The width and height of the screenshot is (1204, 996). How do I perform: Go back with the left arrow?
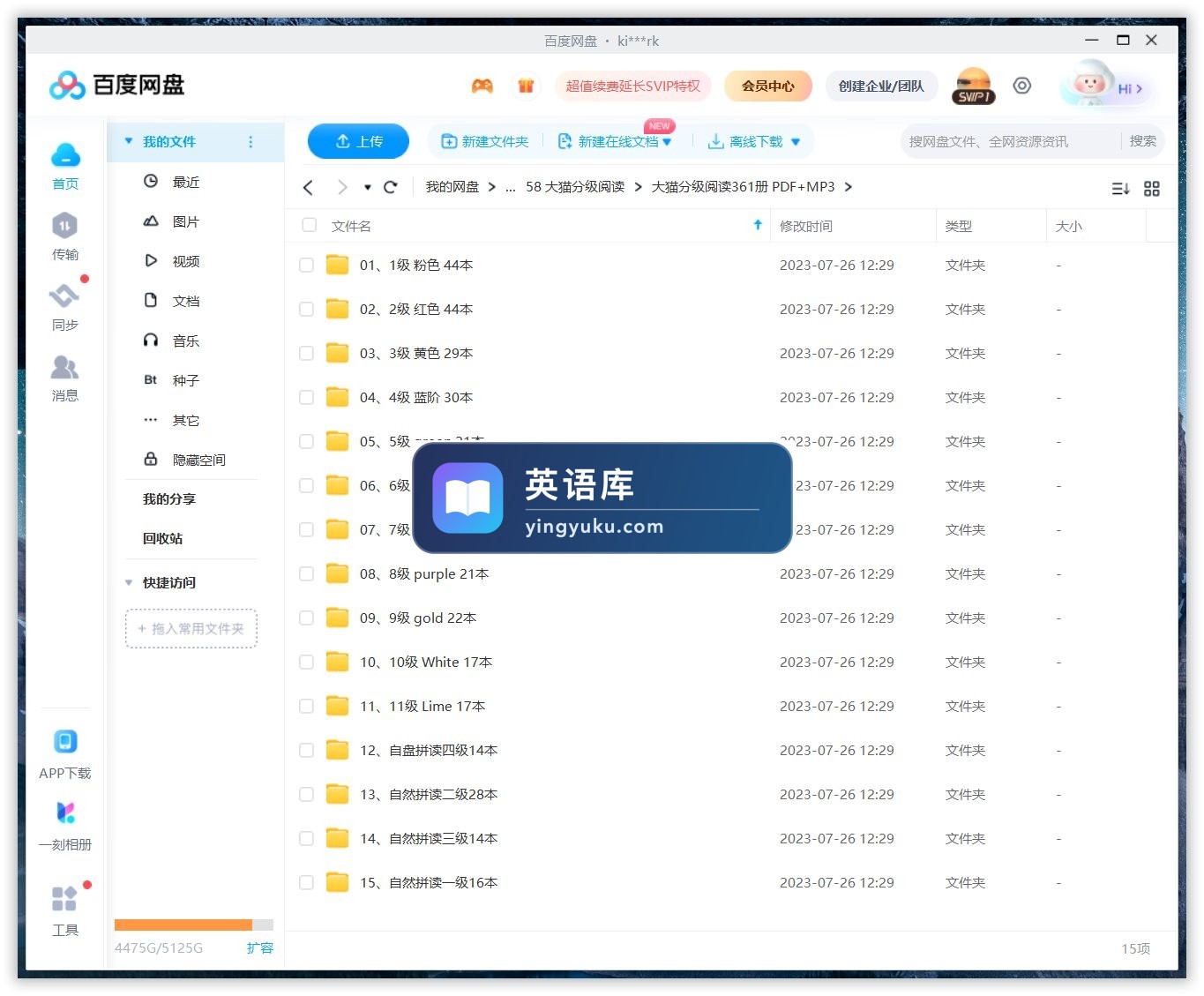308,187
